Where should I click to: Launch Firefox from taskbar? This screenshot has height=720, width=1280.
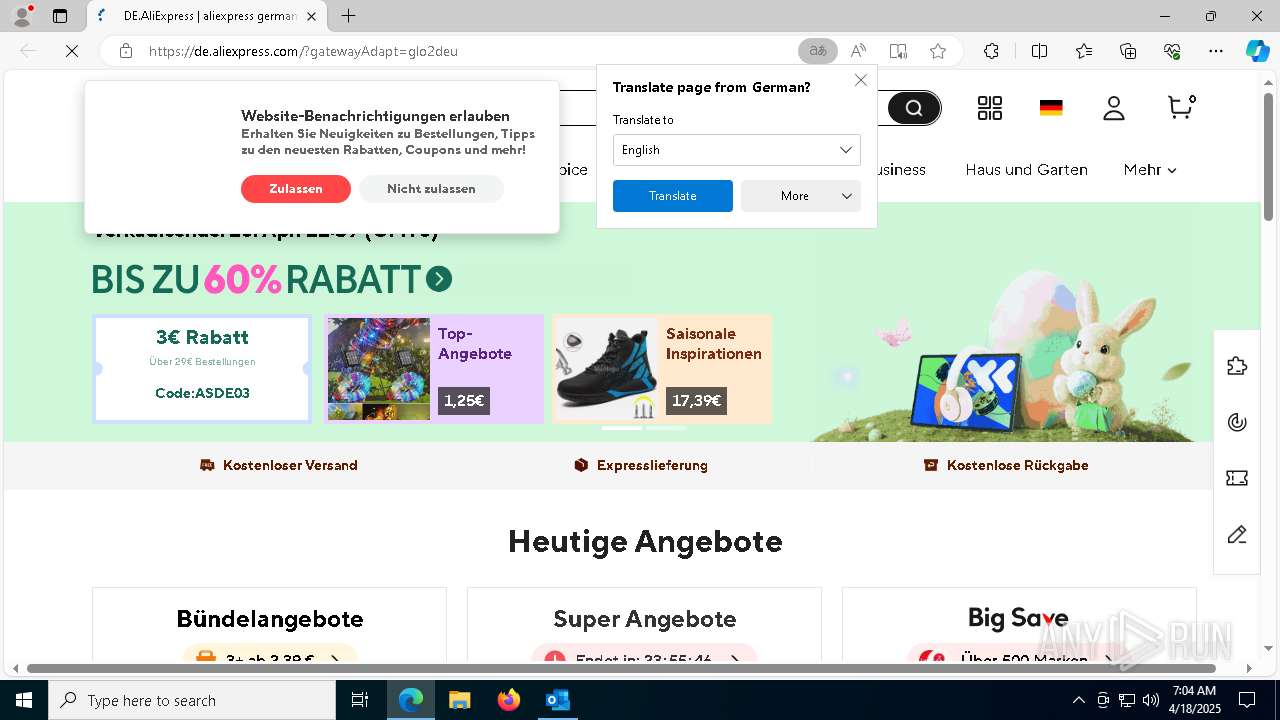click(508, 700)
